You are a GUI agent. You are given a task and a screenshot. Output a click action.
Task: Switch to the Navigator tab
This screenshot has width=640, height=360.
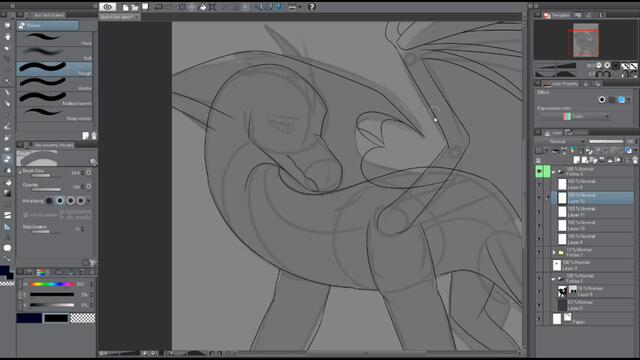point(556,15)
